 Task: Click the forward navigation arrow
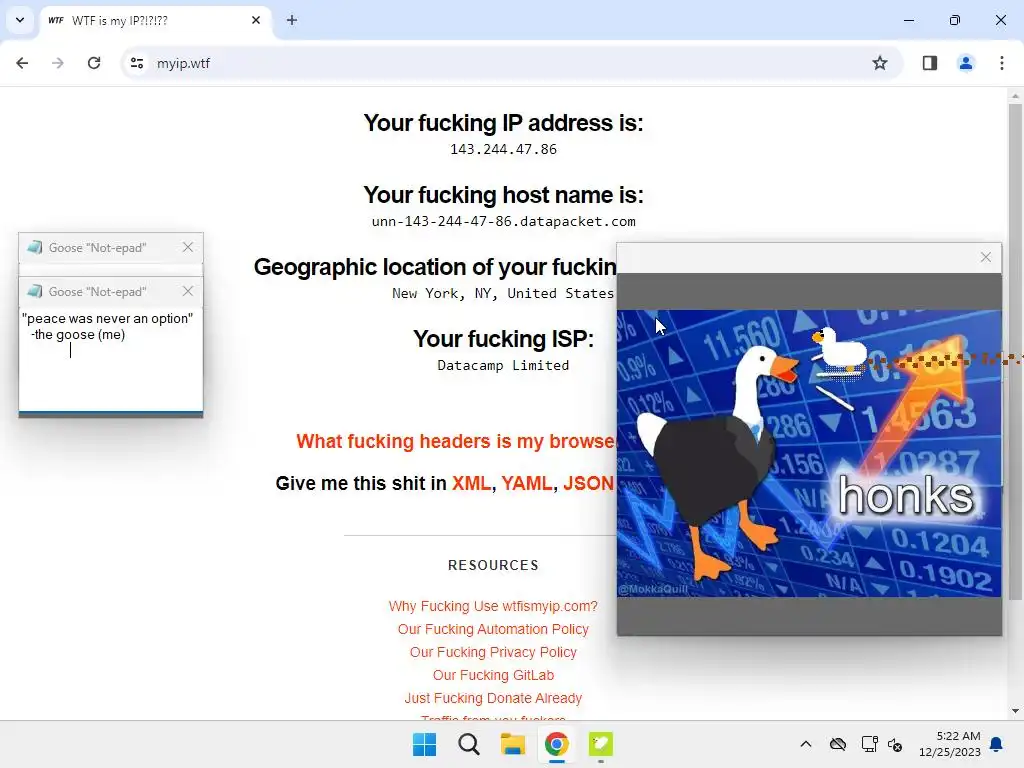[58, 63]
